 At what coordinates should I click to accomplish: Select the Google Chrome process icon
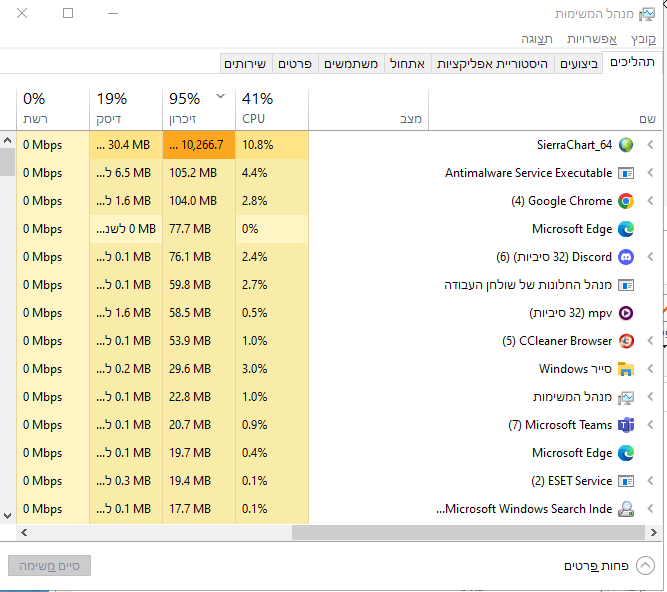pos(626,201)
